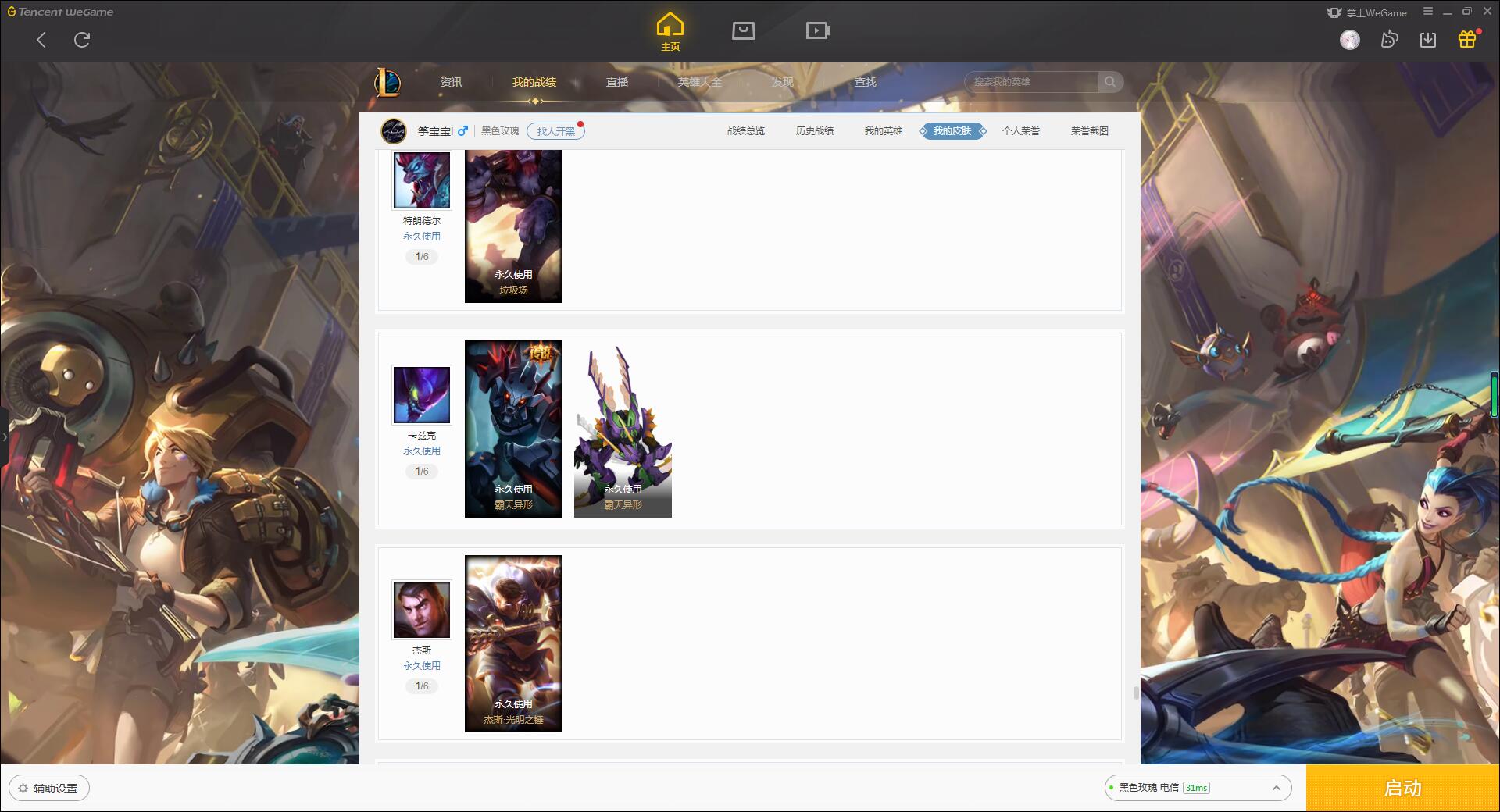Click the user avatar icon in the top bar
The width and height of the screenshot is (1500, 812).
pyautogui.click(x=1350, y=40)
